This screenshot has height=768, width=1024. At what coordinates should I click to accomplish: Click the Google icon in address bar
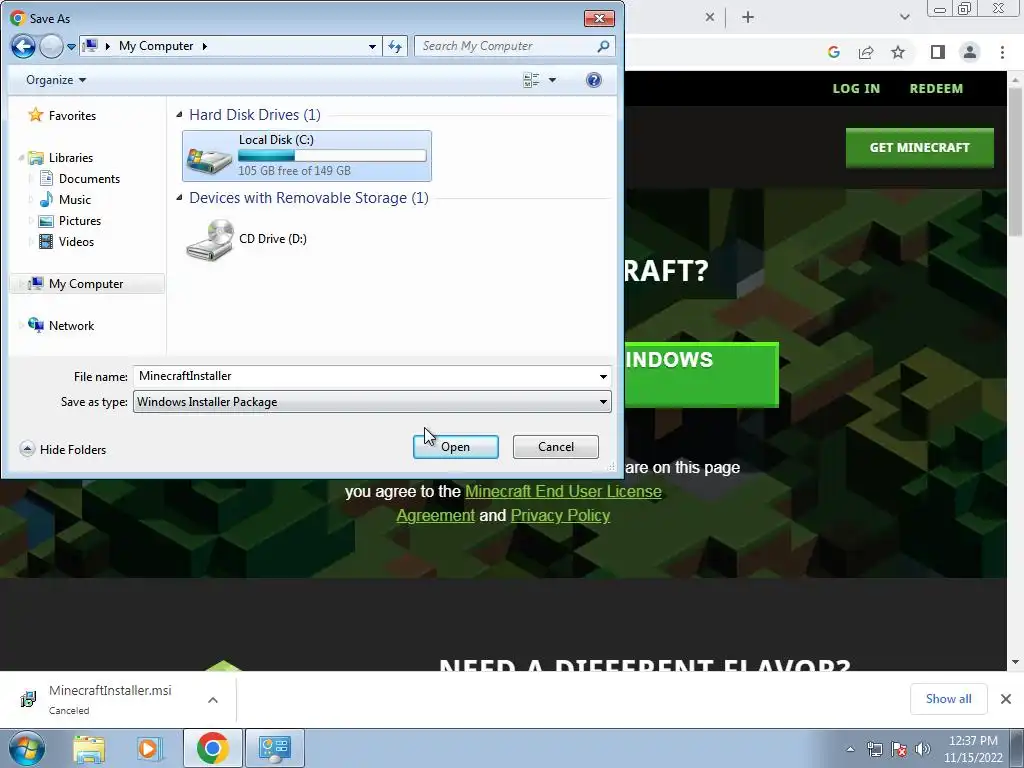pos(834,52)
